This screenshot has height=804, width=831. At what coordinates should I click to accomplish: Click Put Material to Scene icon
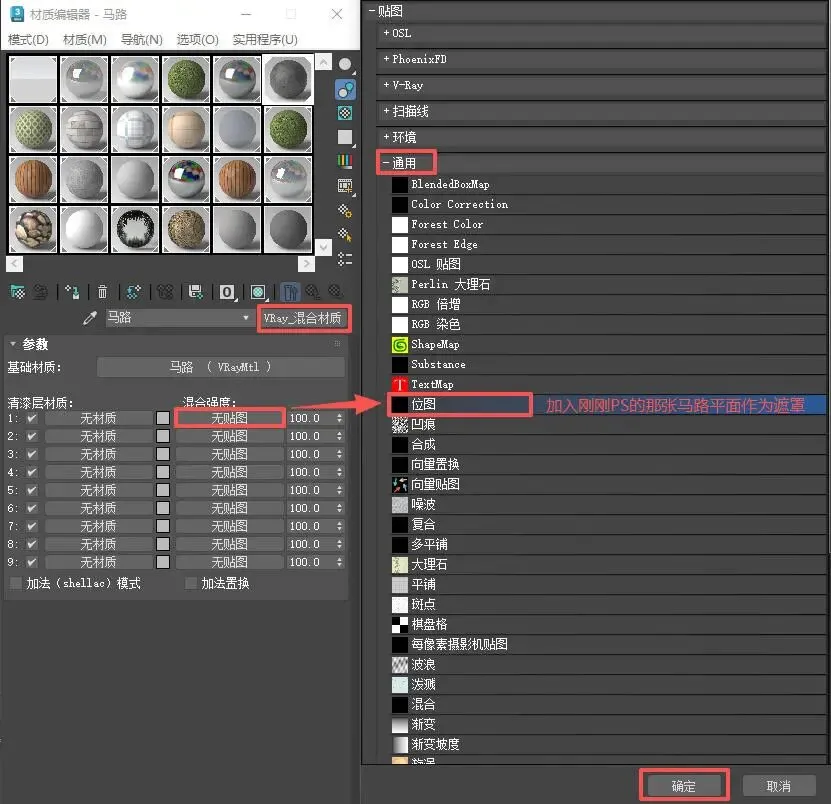(x=40, y=291)
